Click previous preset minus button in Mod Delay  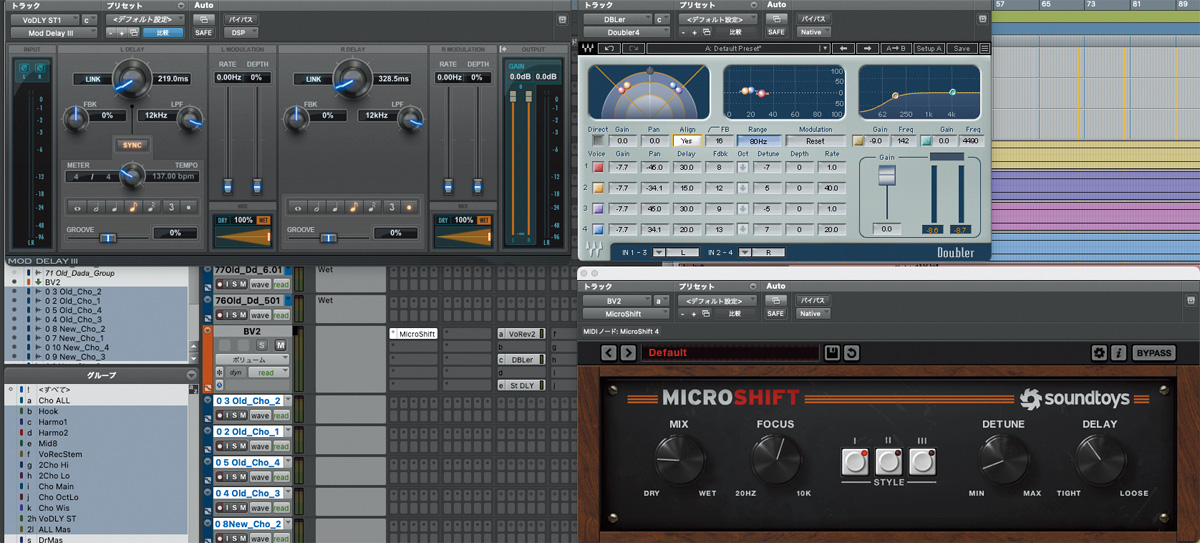[110, 32]
